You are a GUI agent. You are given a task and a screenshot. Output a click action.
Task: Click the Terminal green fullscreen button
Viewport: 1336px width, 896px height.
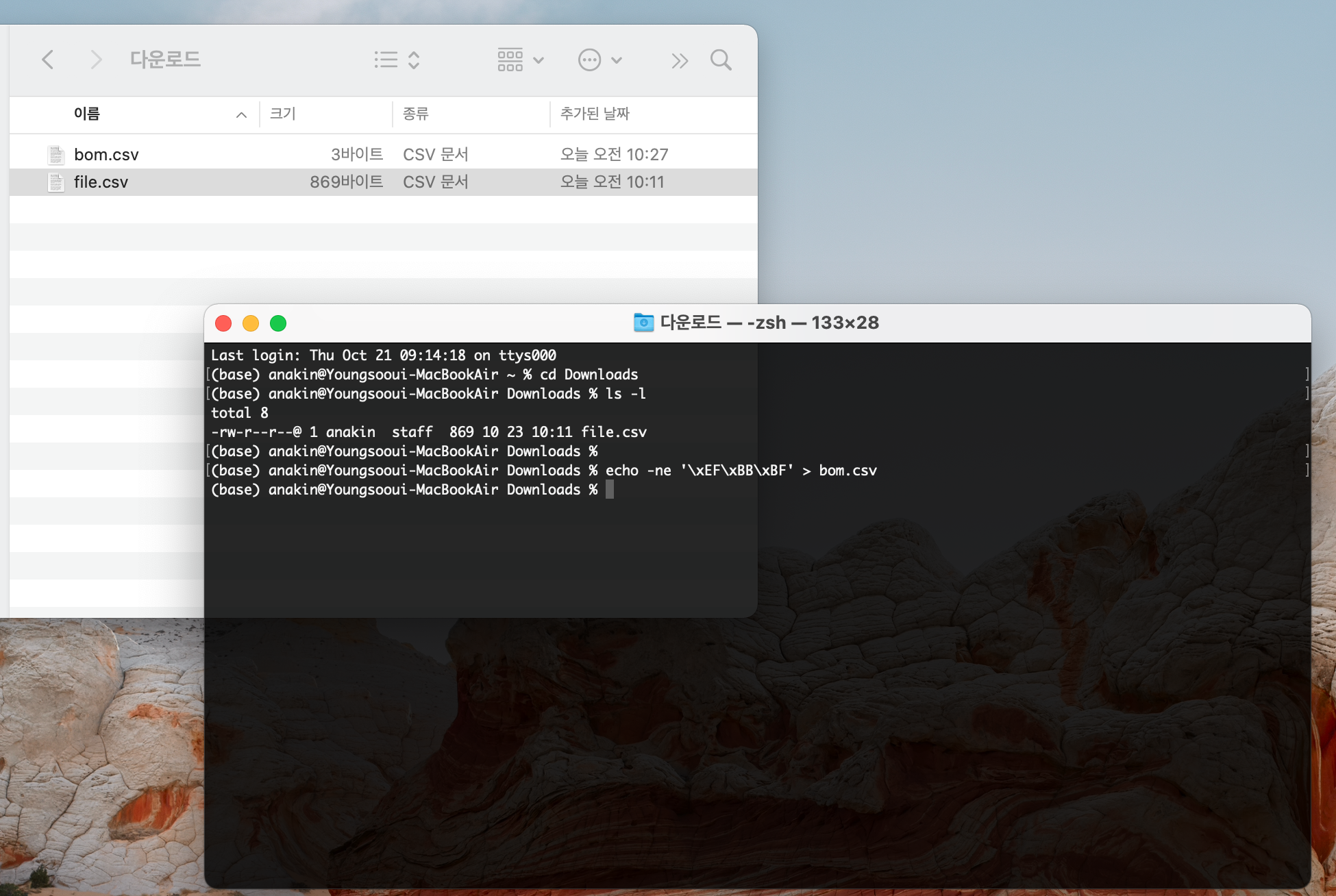pos(278,323)
